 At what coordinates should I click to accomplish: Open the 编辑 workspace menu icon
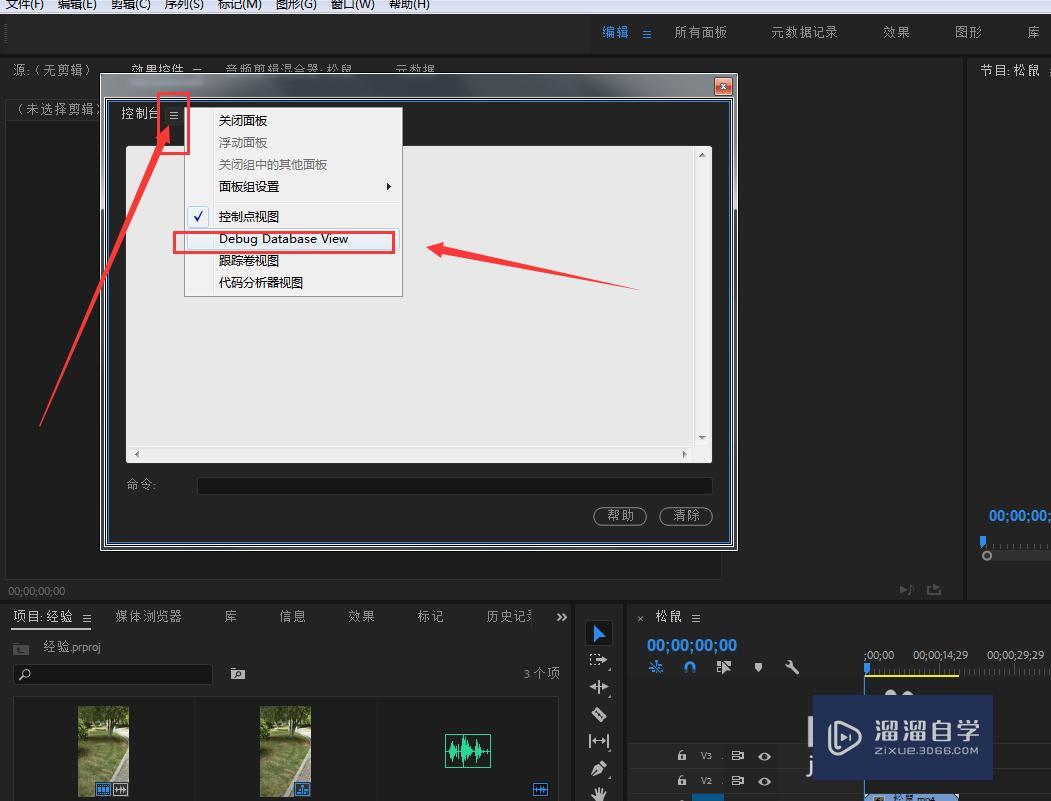click(x=647, y=34)
